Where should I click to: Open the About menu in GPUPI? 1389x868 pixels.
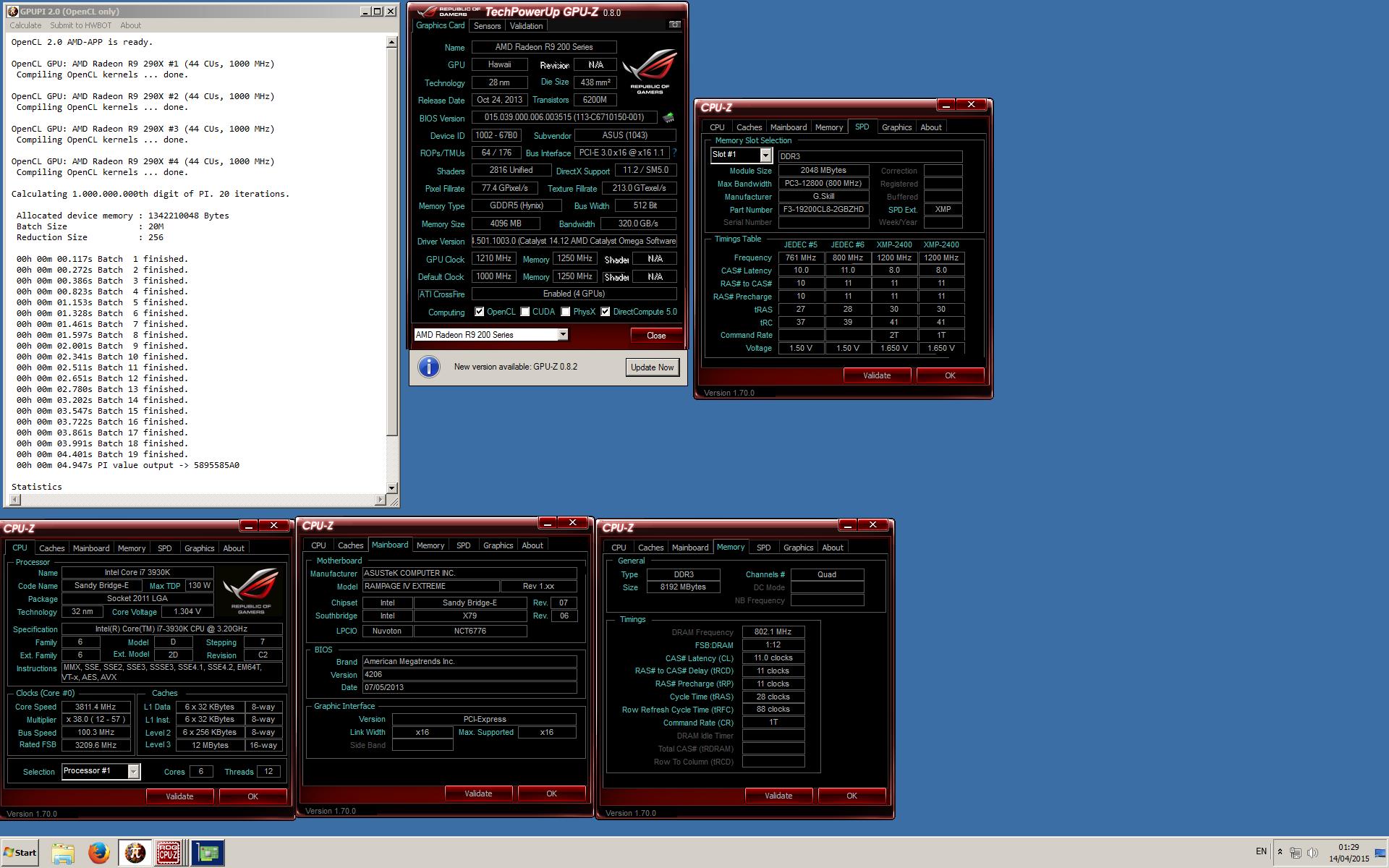point(131,25)
